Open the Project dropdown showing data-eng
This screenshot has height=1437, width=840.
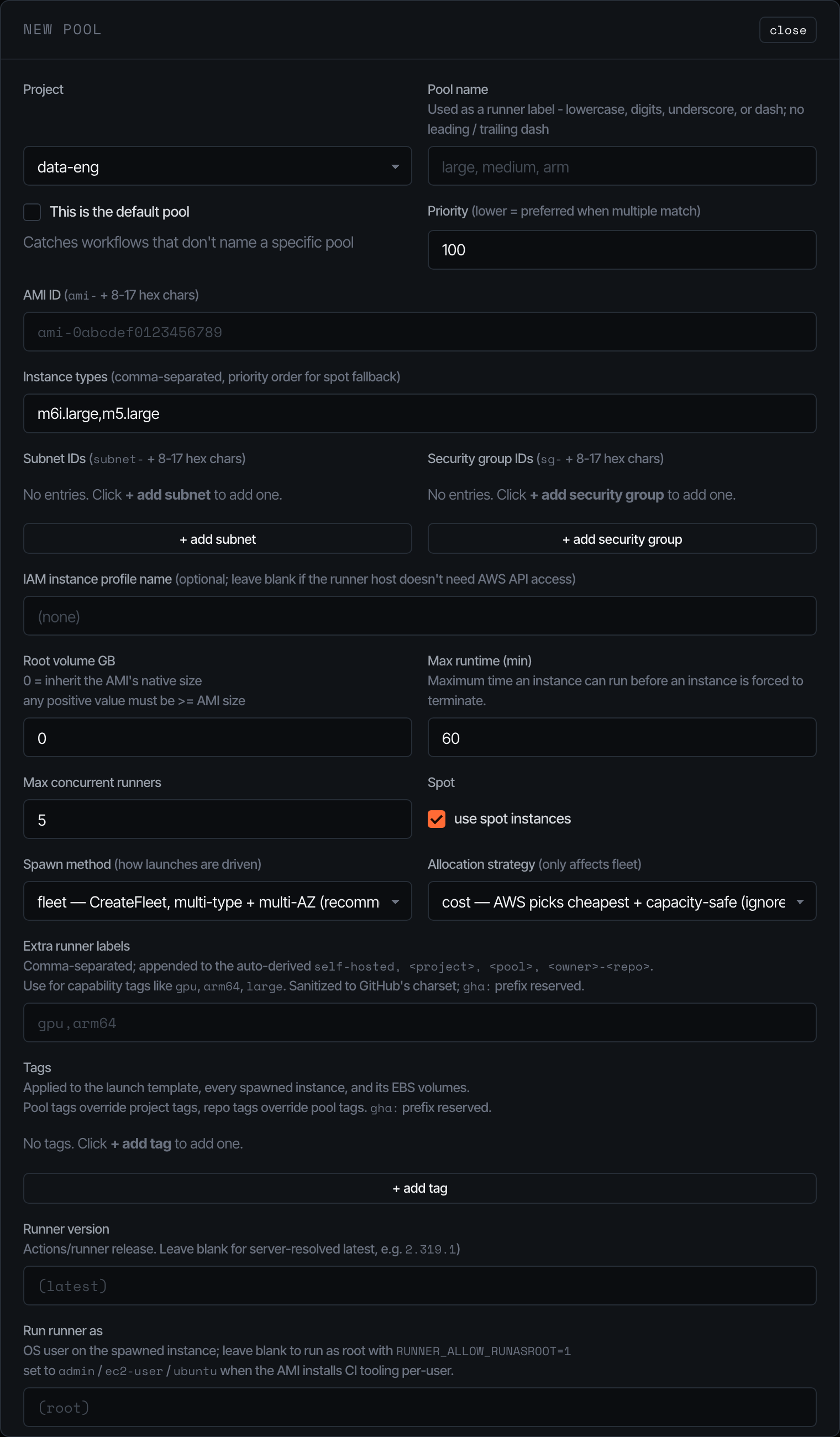tap(217, 166)
